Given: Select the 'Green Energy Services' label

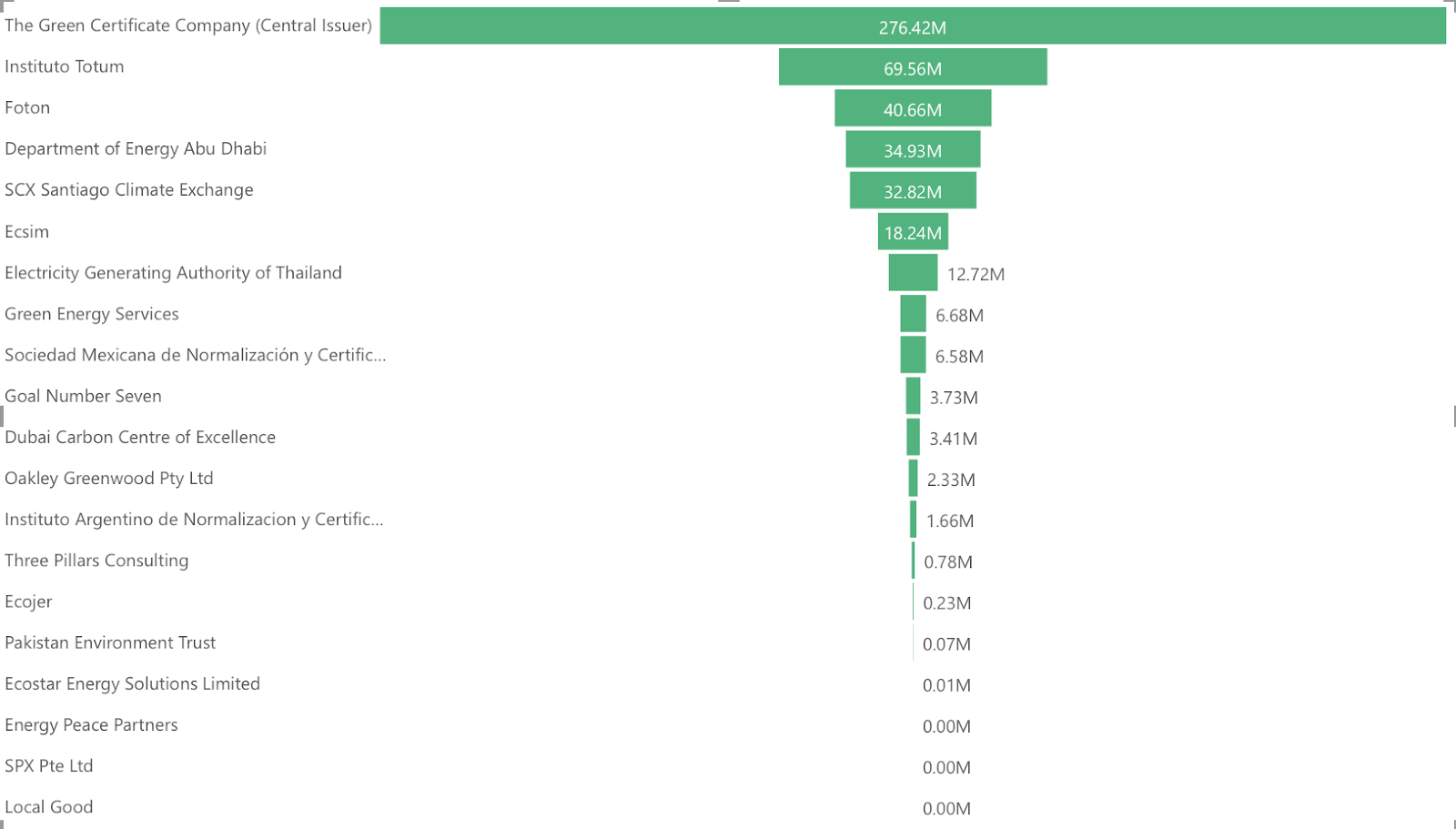Looking at the screenshot, I should (x=92, y=314).
